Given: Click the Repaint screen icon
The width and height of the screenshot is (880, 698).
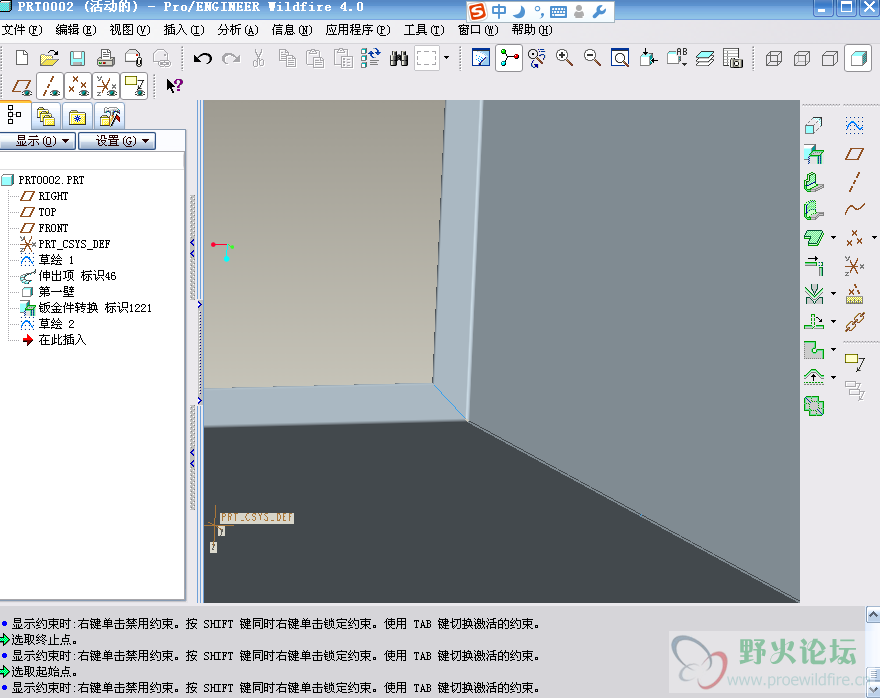Looking at the screenshot, I should point(481,58).
